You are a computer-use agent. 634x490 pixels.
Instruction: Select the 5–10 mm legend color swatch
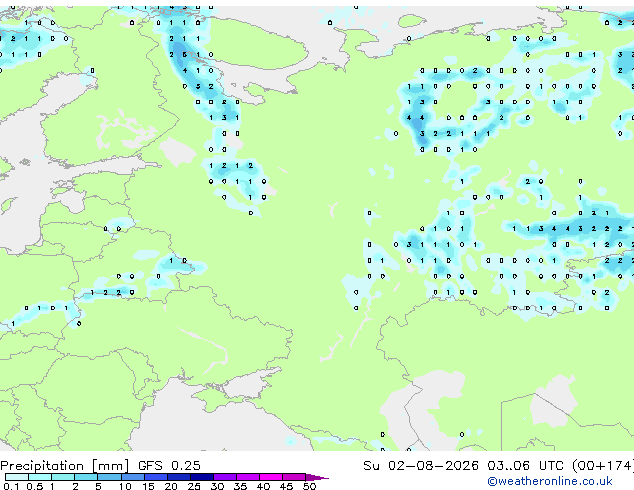click(x=109, y=477)
